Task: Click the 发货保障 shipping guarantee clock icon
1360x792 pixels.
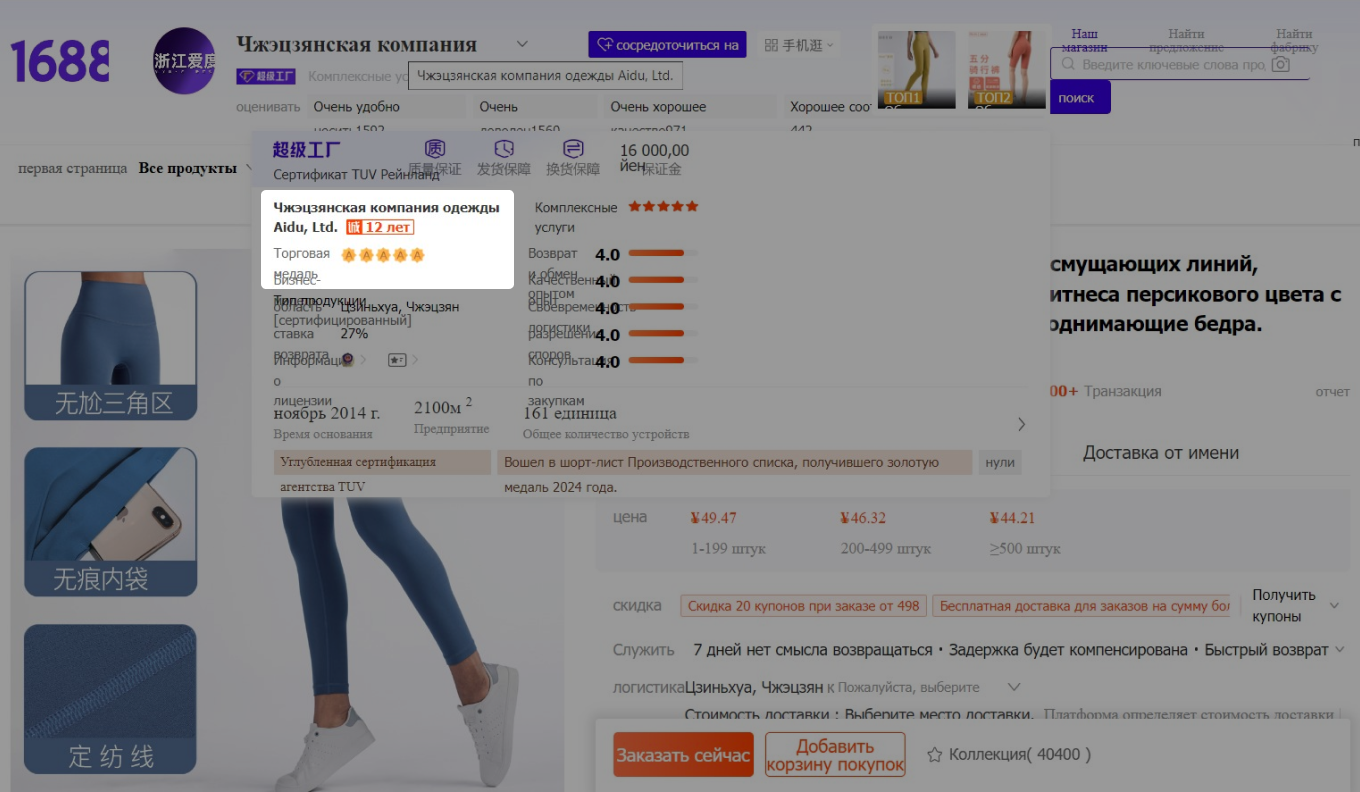Action: pyautogui.click(x=504, y=148)
